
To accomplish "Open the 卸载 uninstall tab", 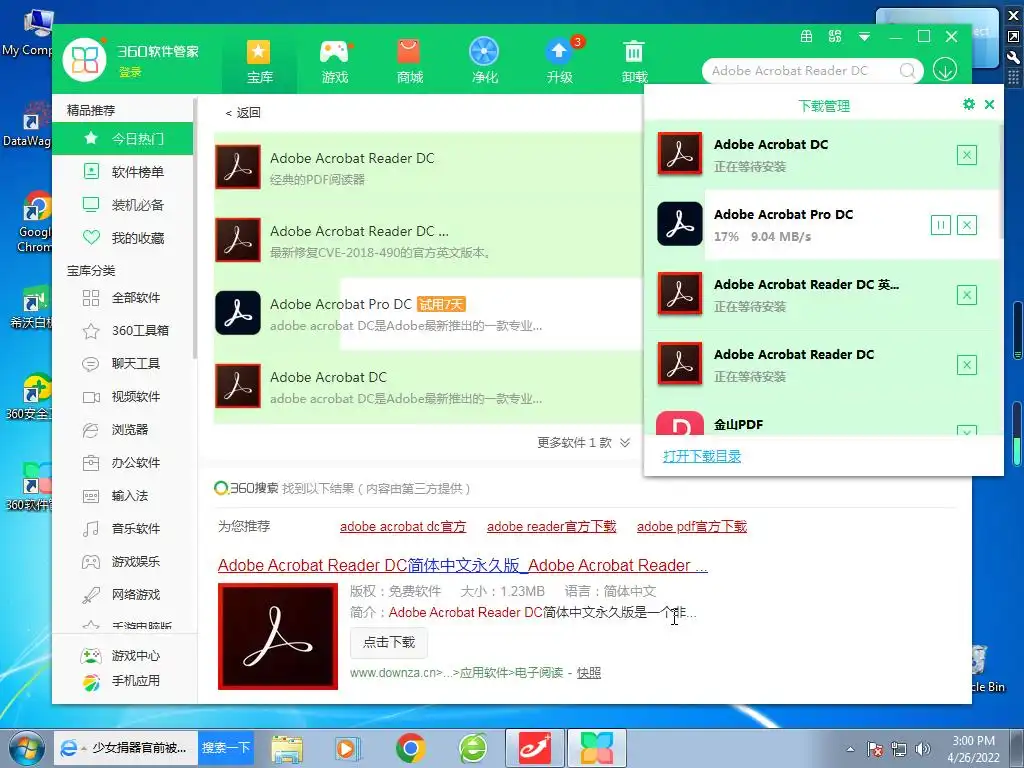I will click(634, 61).
